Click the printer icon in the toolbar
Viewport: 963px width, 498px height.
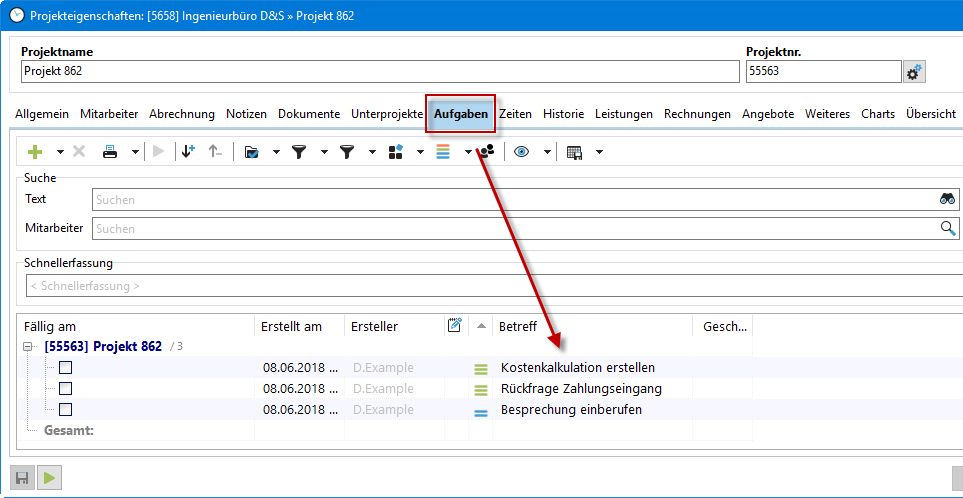[x=110, y=152]
